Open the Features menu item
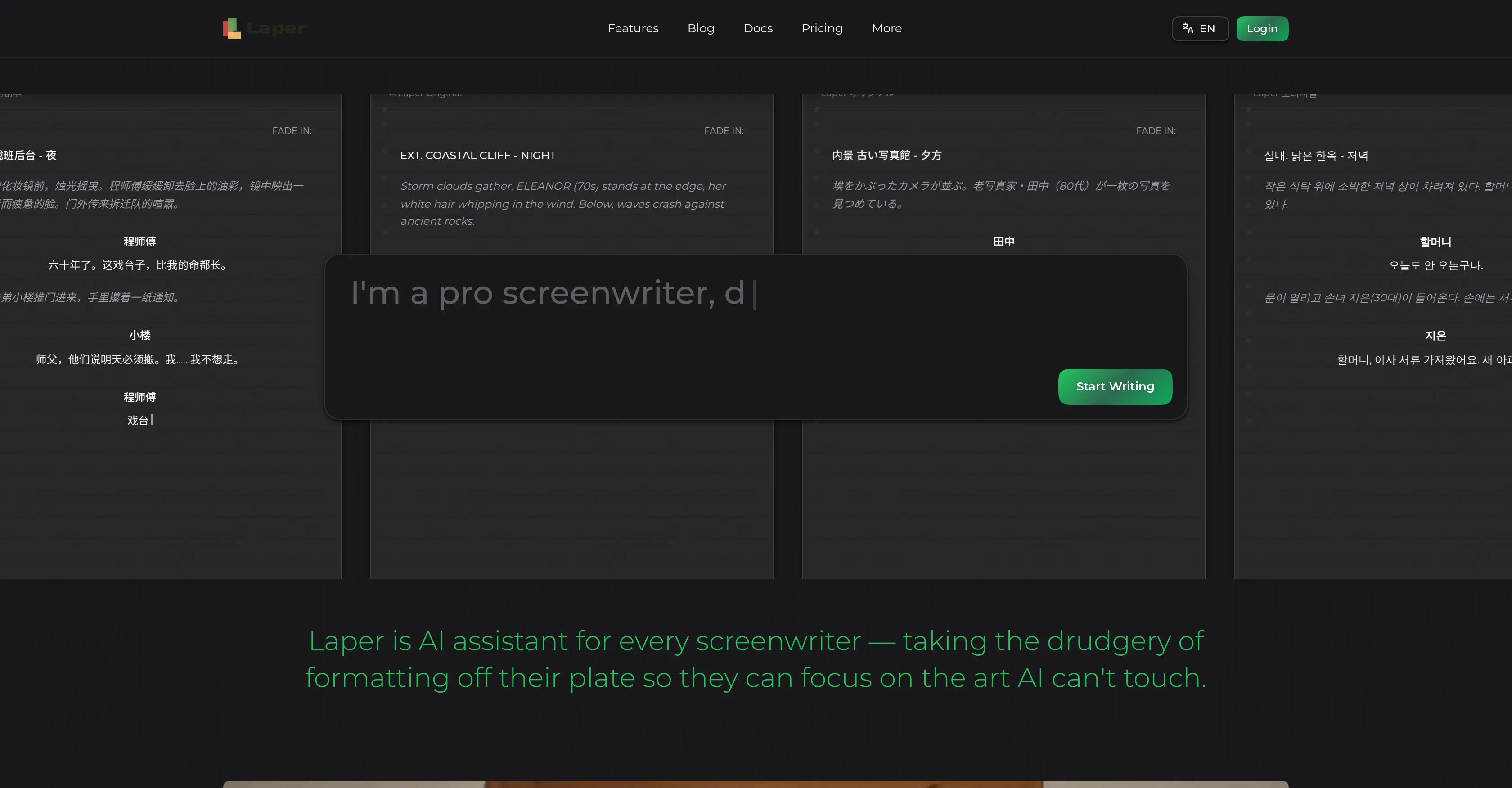 click(633, 28)
